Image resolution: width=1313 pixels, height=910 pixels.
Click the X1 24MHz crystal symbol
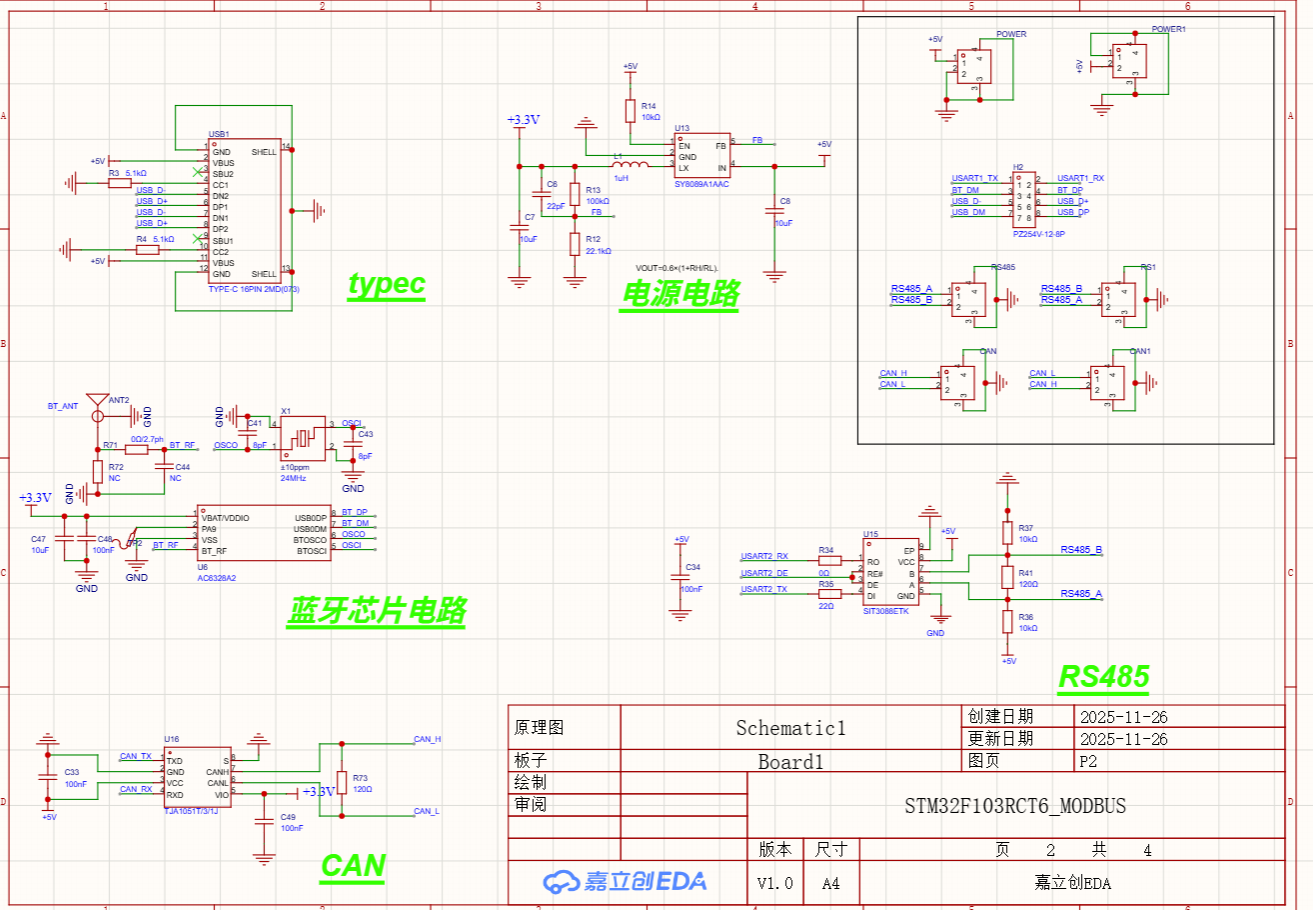[302, 434]
